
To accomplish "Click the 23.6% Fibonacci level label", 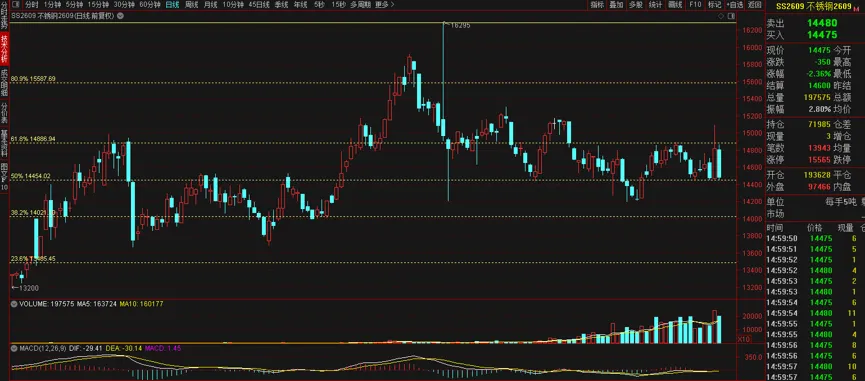I will 33,258.
